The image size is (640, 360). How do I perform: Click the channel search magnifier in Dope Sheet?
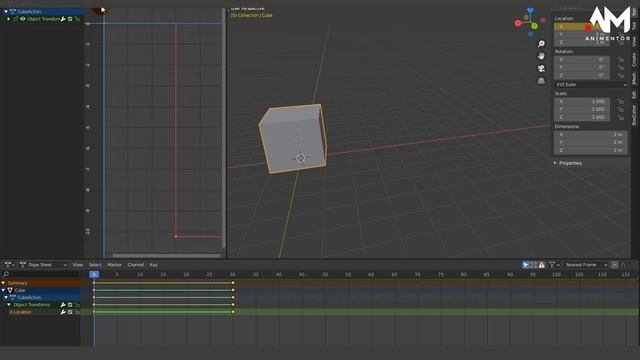6,274
